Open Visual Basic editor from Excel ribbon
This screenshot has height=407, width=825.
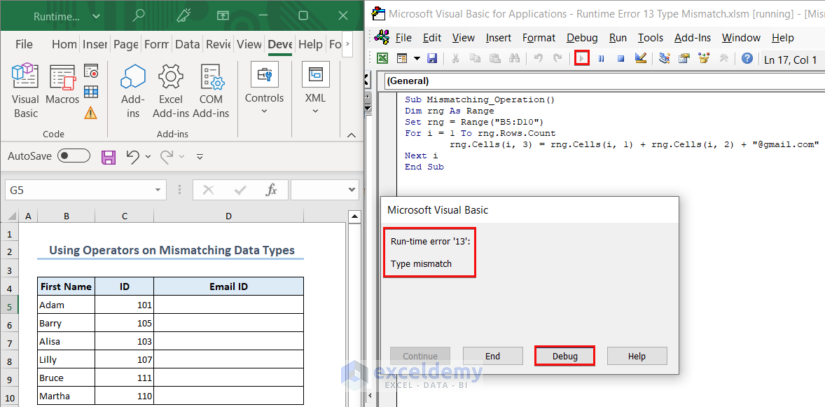coord(25,90)
